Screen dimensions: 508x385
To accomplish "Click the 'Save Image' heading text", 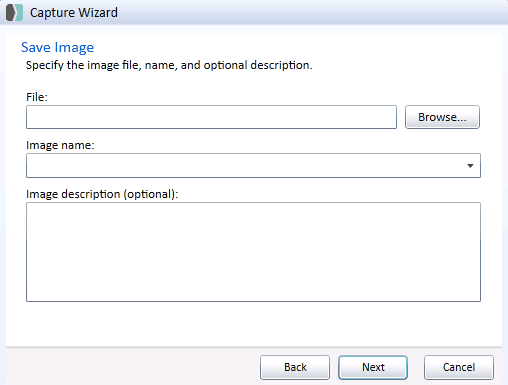I will tap(57, 47).
